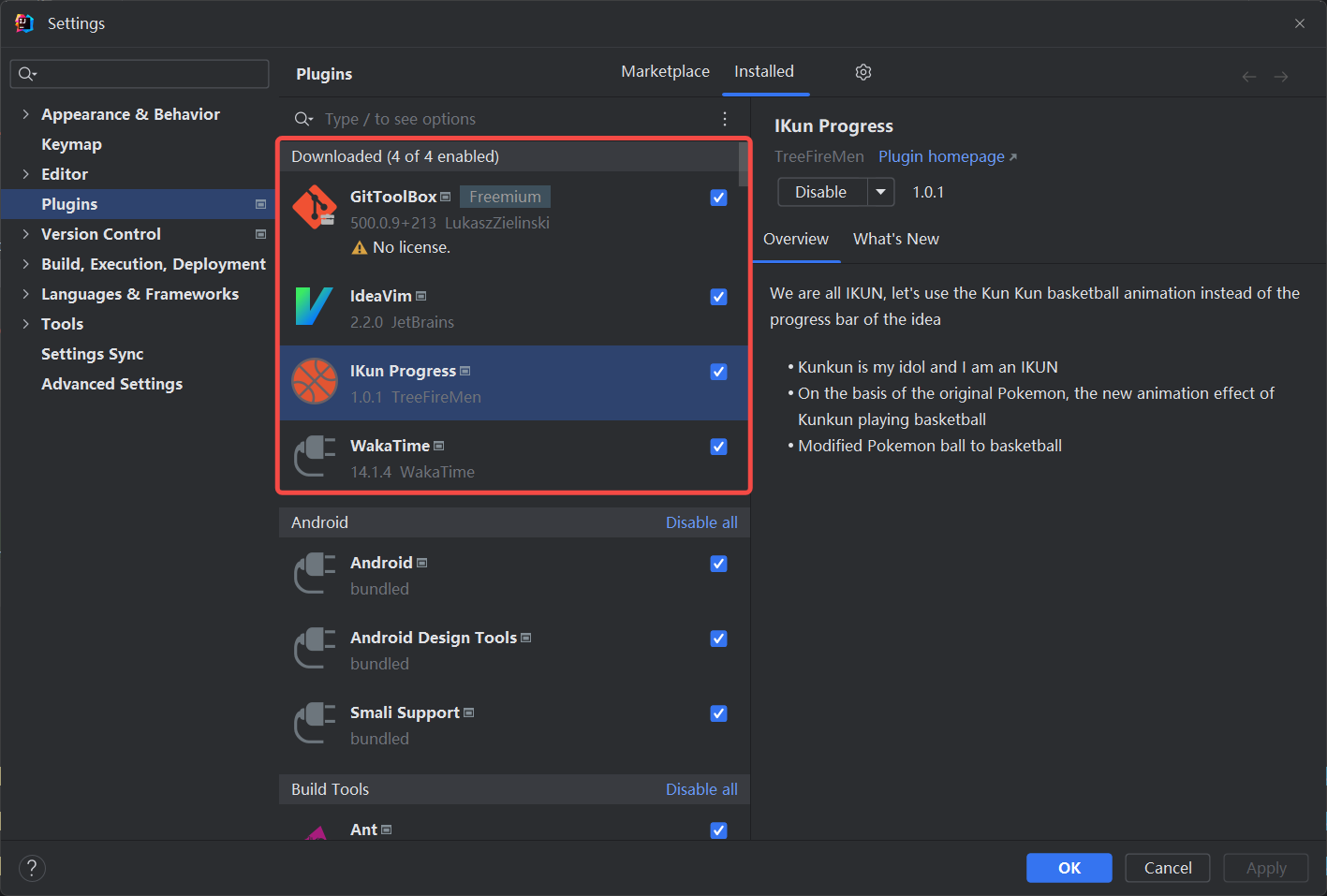Click the warning icon beside No license

coord(360,248)
